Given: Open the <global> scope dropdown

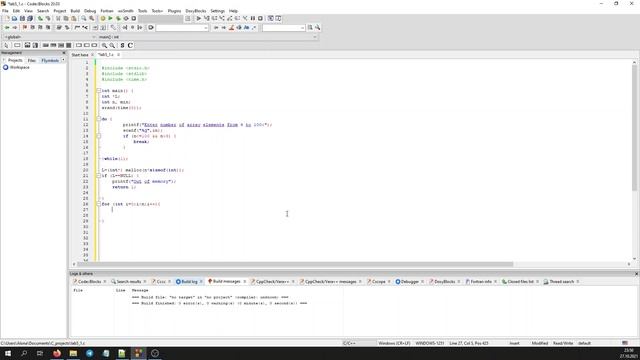Looking at the screenshot, I should [49, 37].
